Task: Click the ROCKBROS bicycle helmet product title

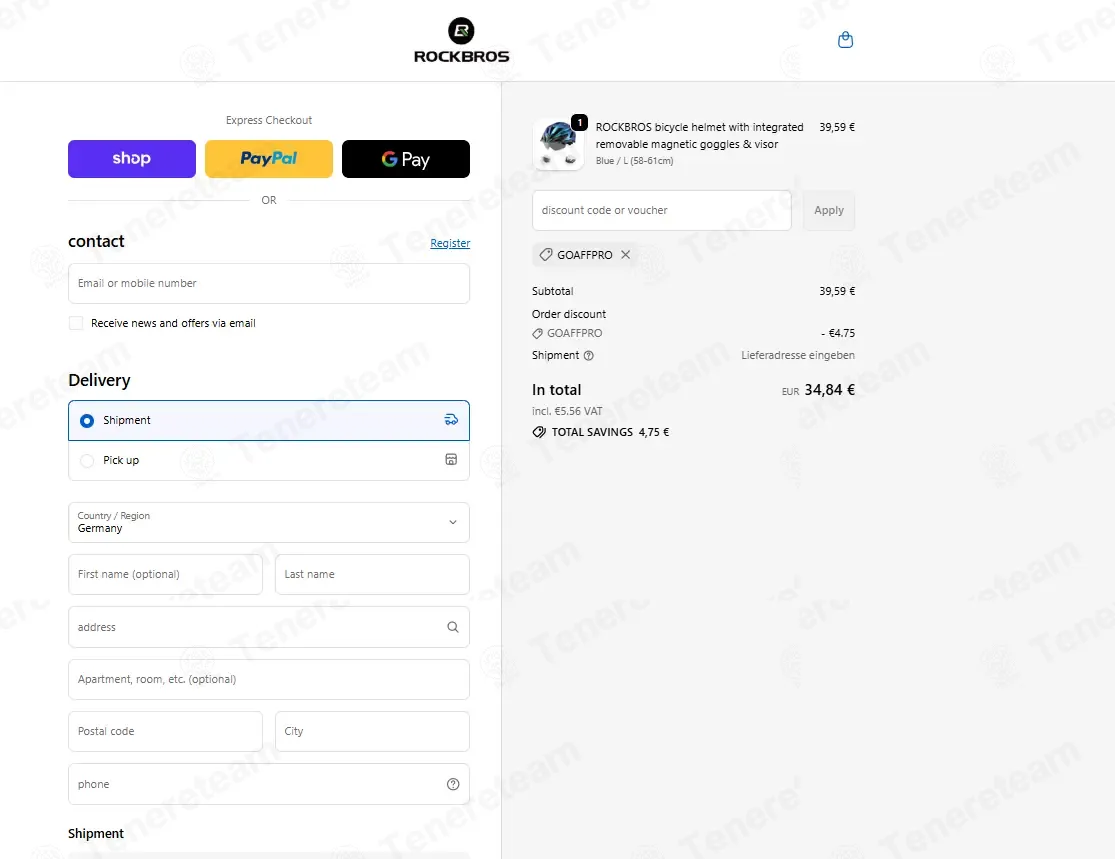Action: [x=700, y=136]
